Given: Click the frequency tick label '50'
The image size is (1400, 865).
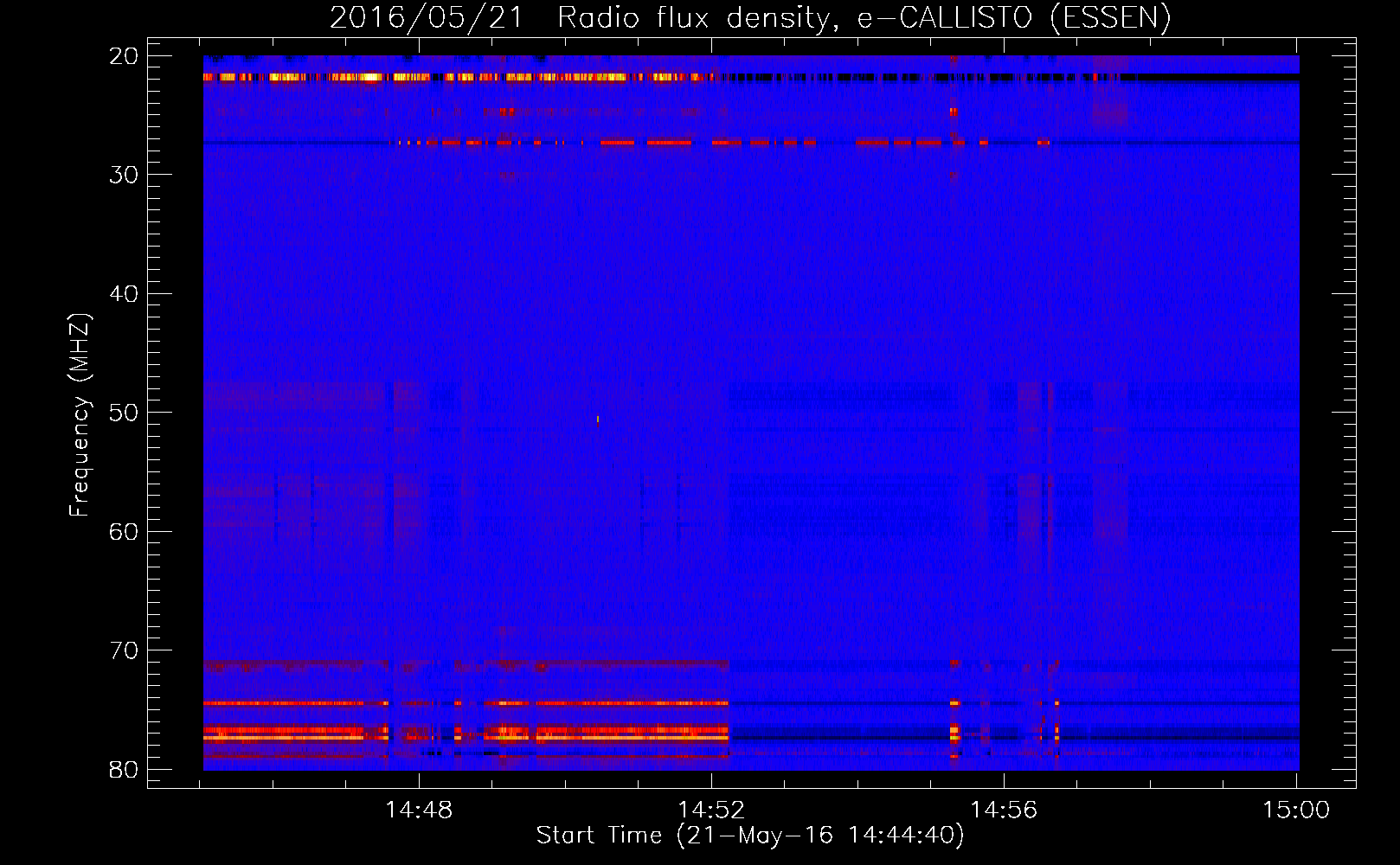Looking at the screenshot, I should (124, 413).
